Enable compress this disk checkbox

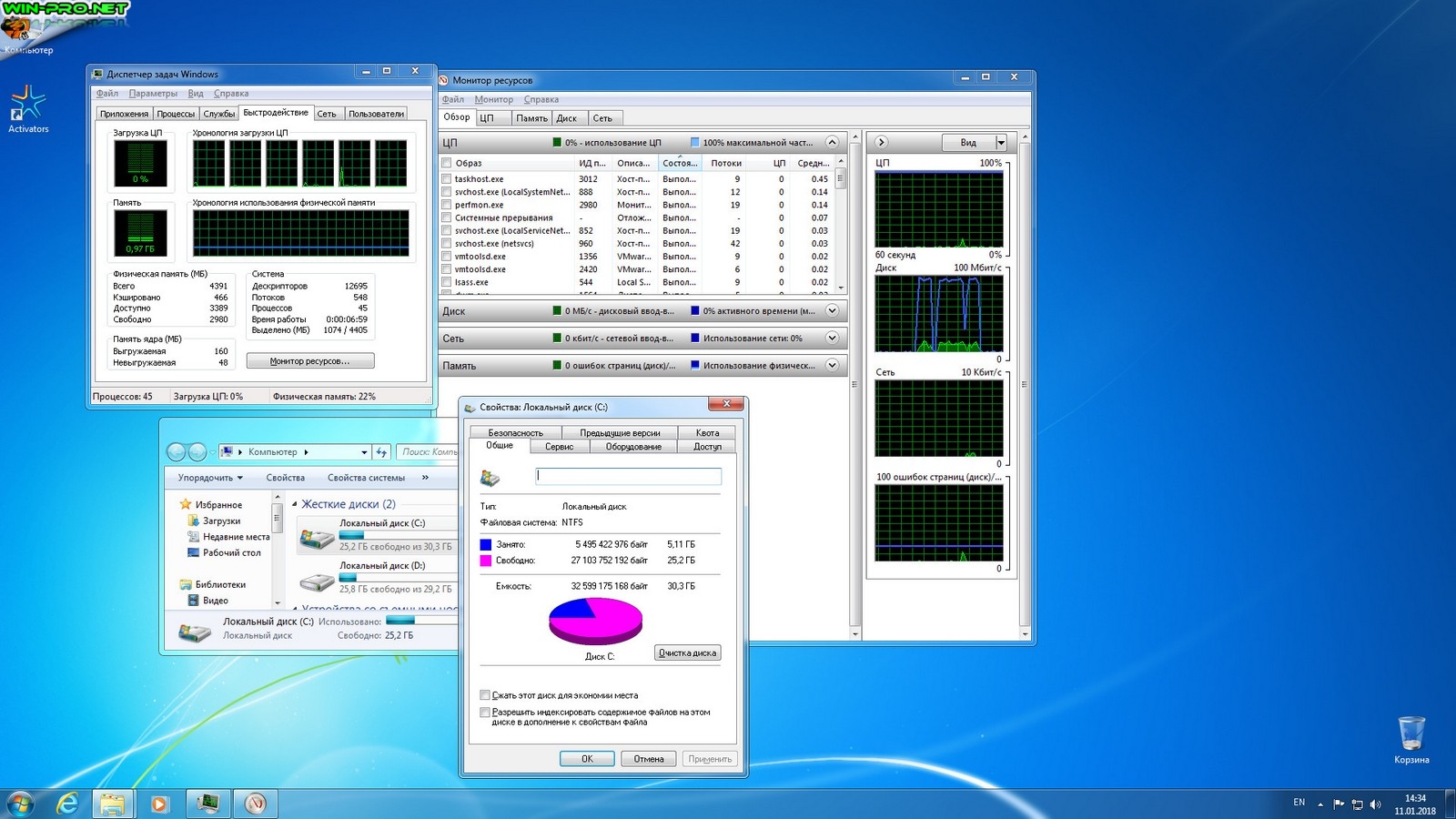pos(485,695)
